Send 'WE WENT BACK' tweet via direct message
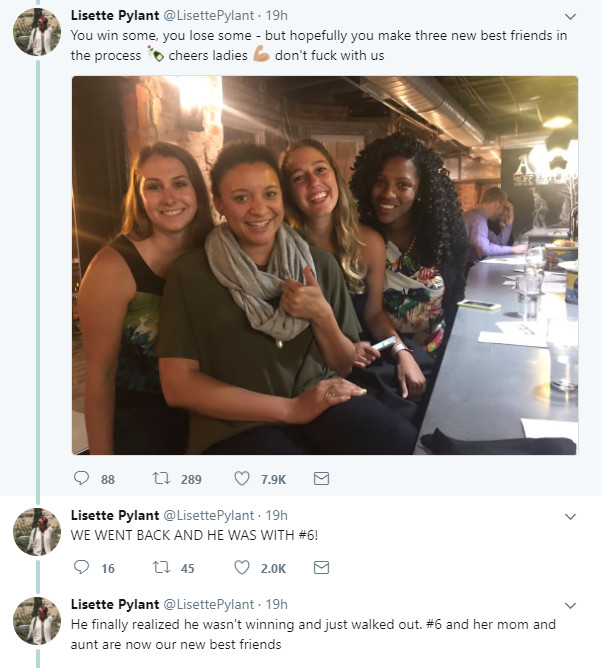 click(x=321, y=568)
